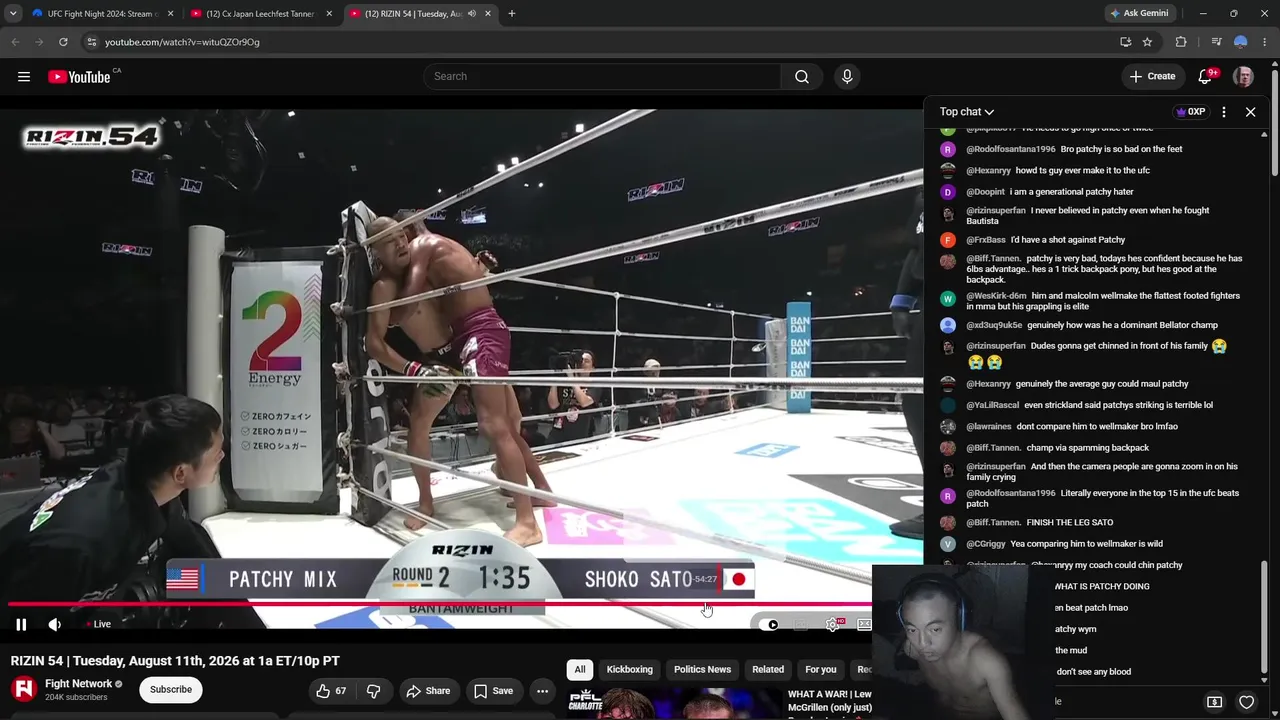Screen dimensions: 1280x720
Task: Open live chat more options menu
Action: 1224,112
